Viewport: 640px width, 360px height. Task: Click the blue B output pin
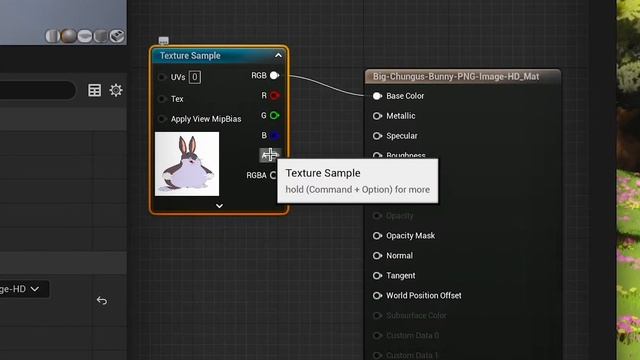(274, 136)
